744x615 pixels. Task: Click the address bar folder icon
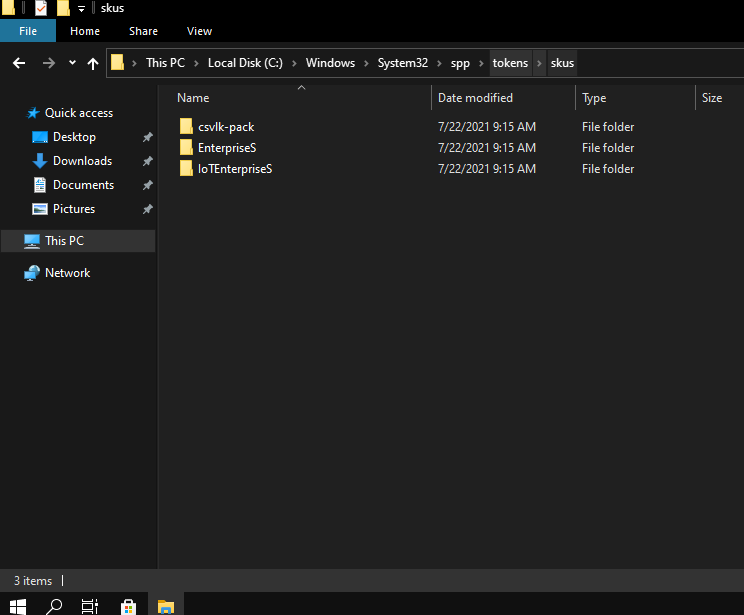pos(117,63)
